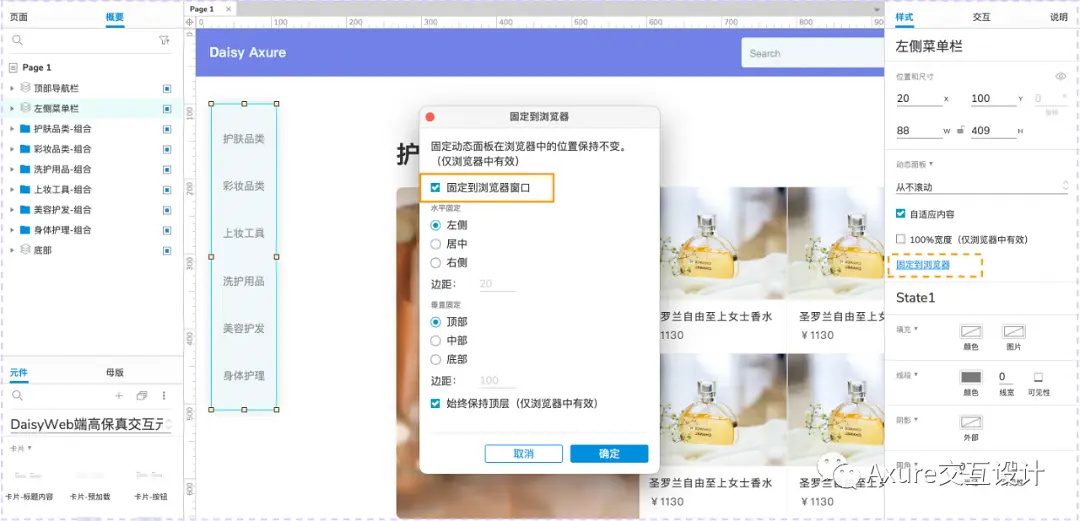Select 底部 vertical pin option
The width and height of the screenshot is (1080, 521).
(x=435, y=359)
